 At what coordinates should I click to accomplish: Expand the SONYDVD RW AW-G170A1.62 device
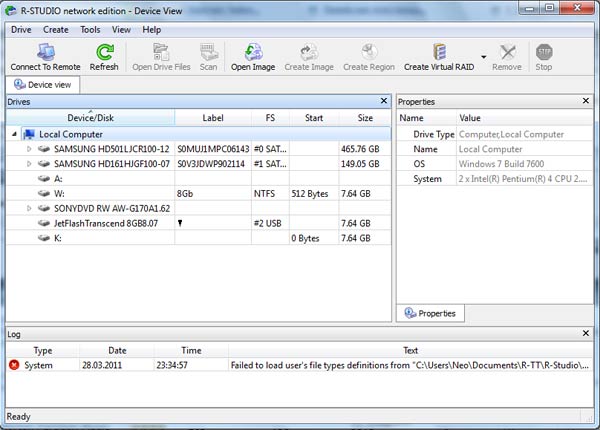(29, 208)
